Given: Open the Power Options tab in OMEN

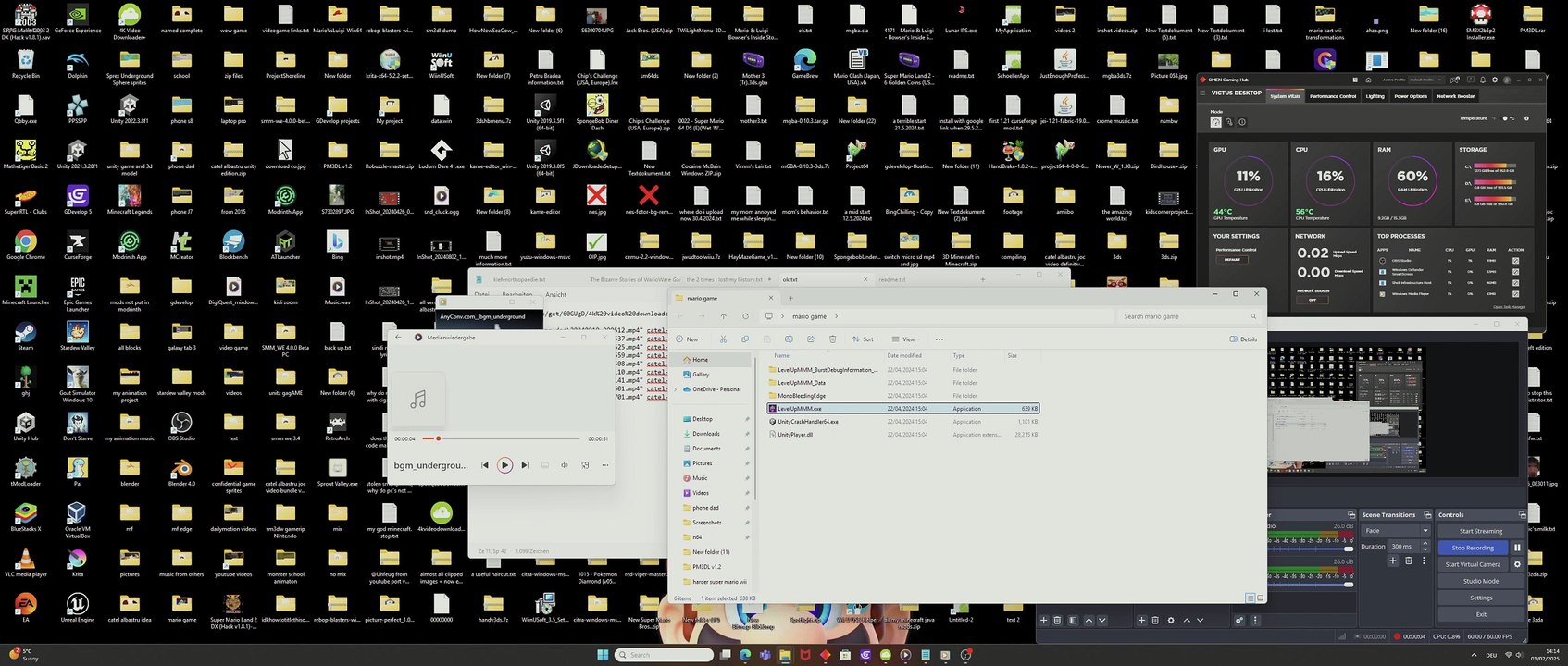Looking at the screenshot, I should click(x=1411, y=96).
